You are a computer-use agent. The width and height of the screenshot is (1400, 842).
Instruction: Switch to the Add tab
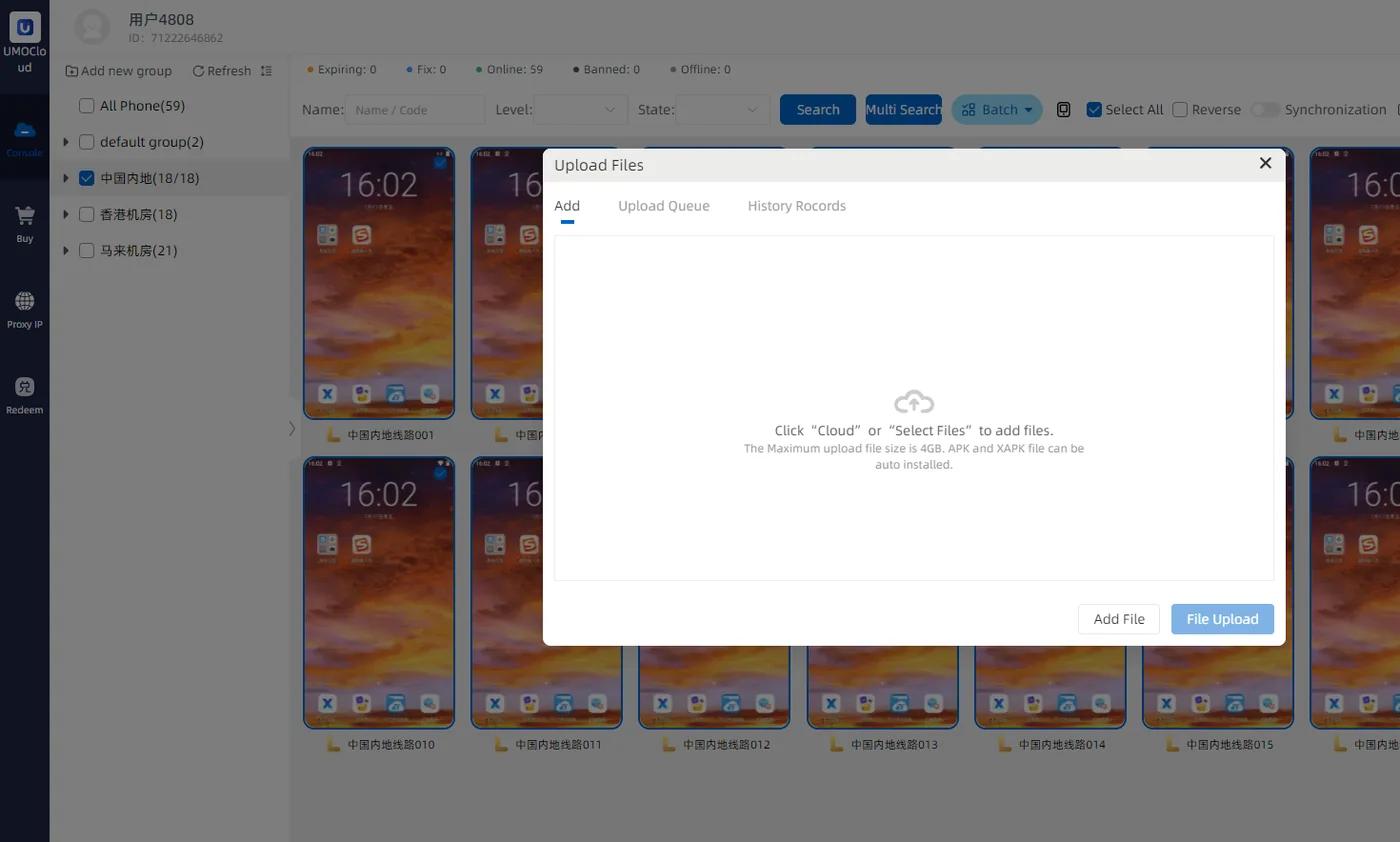567,206
